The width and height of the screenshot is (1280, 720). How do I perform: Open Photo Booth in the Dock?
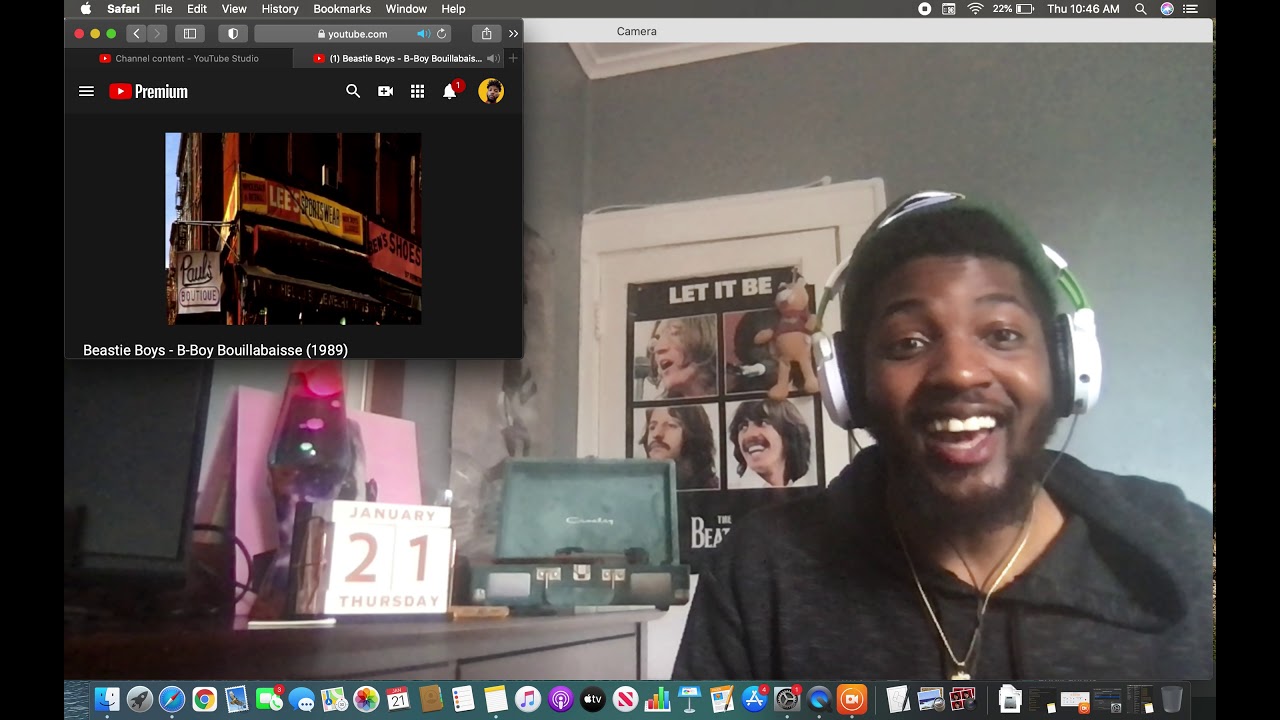(962, 699)
